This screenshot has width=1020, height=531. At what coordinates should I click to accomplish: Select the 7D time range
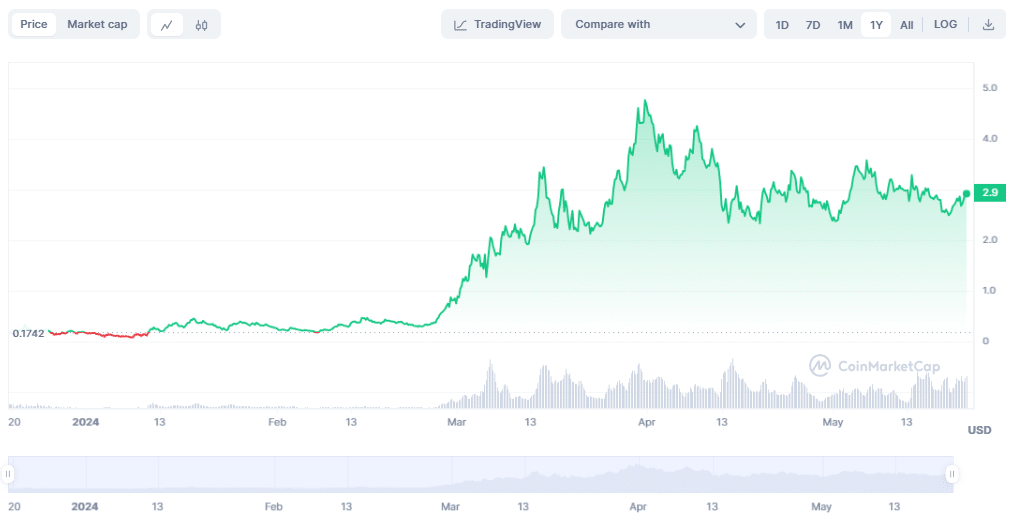(x=813, y=24)
